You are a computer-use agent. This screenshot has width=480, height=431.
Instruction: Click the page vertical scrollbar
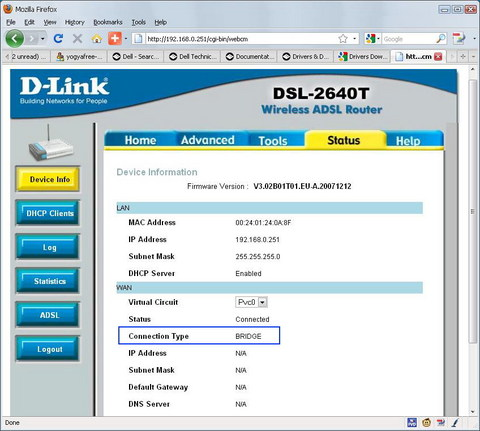coord(473,212)
